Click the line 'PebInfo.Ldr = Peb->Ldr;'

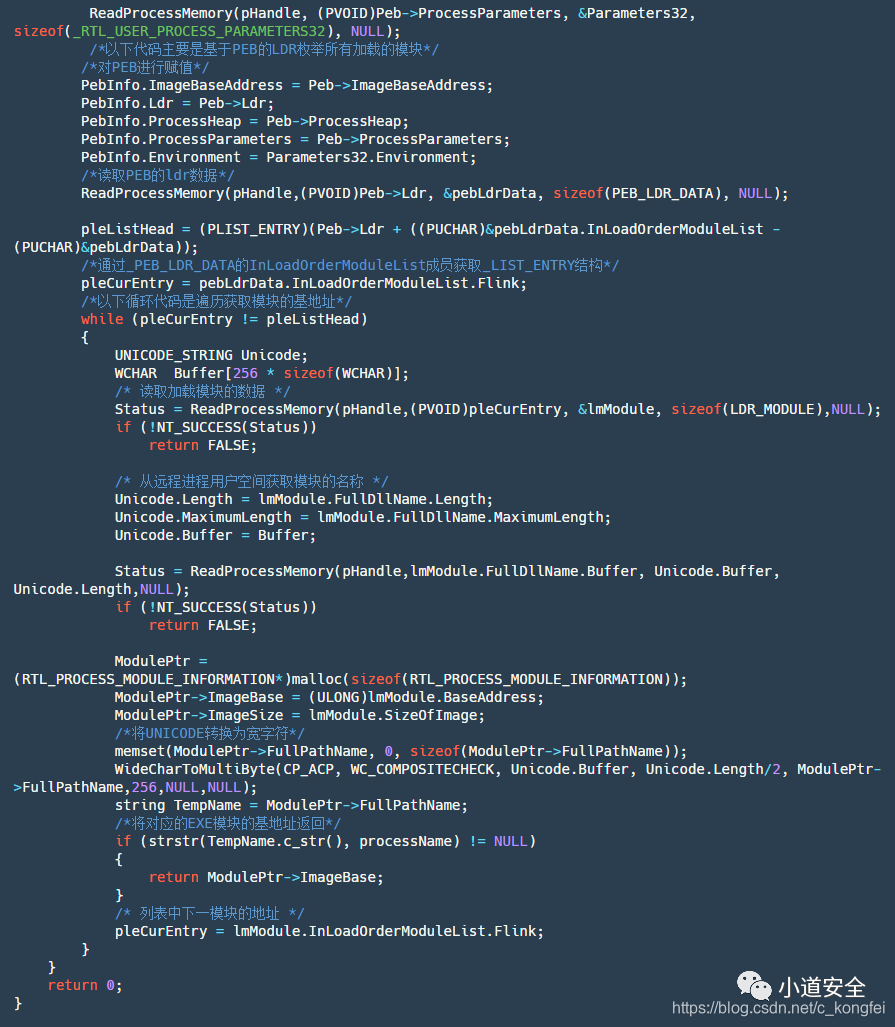(177, 103)
